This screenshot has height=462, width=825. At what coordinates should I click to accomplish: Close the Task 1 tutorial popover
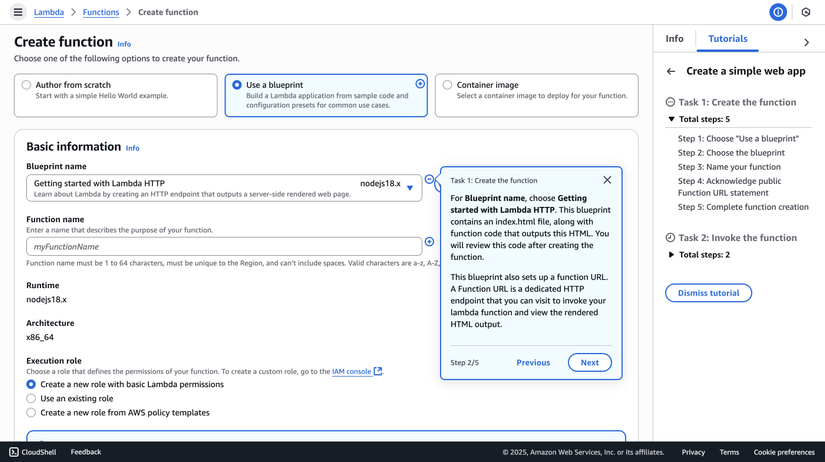pyautogui.click(x=607, y=180)
